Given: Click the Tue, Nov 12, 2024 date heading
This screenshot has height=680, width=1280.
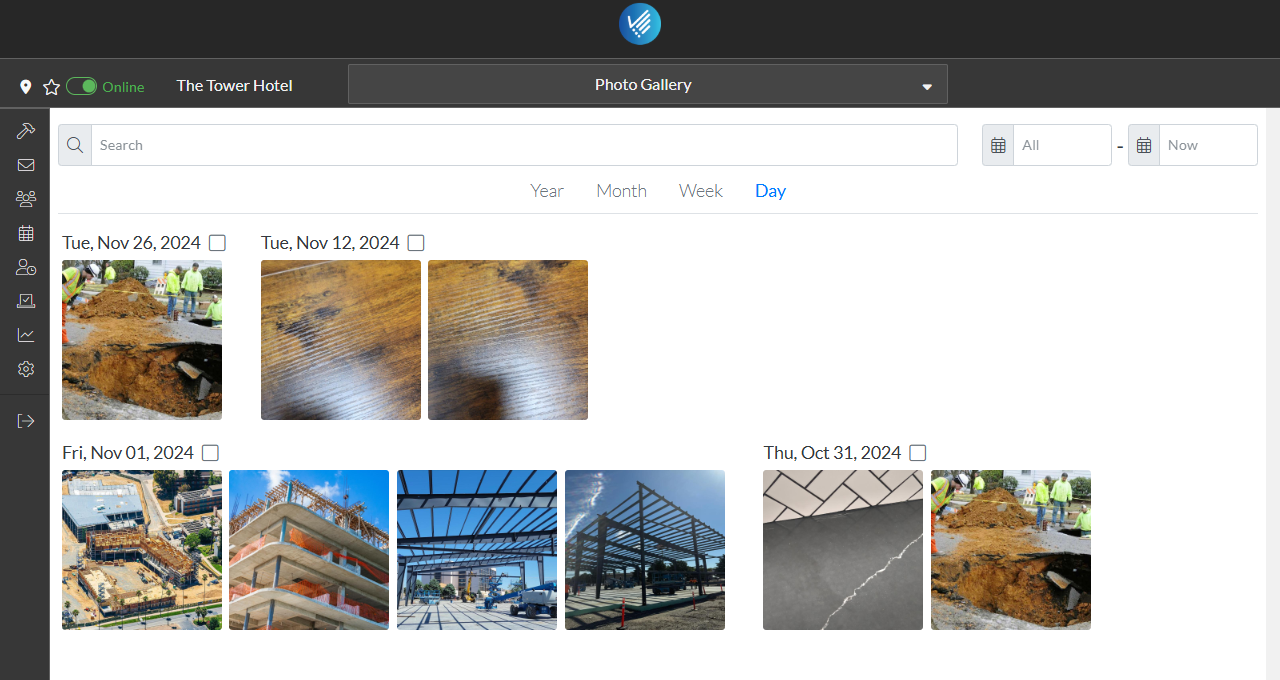Looking at the screenshot, I should (330, 243).
